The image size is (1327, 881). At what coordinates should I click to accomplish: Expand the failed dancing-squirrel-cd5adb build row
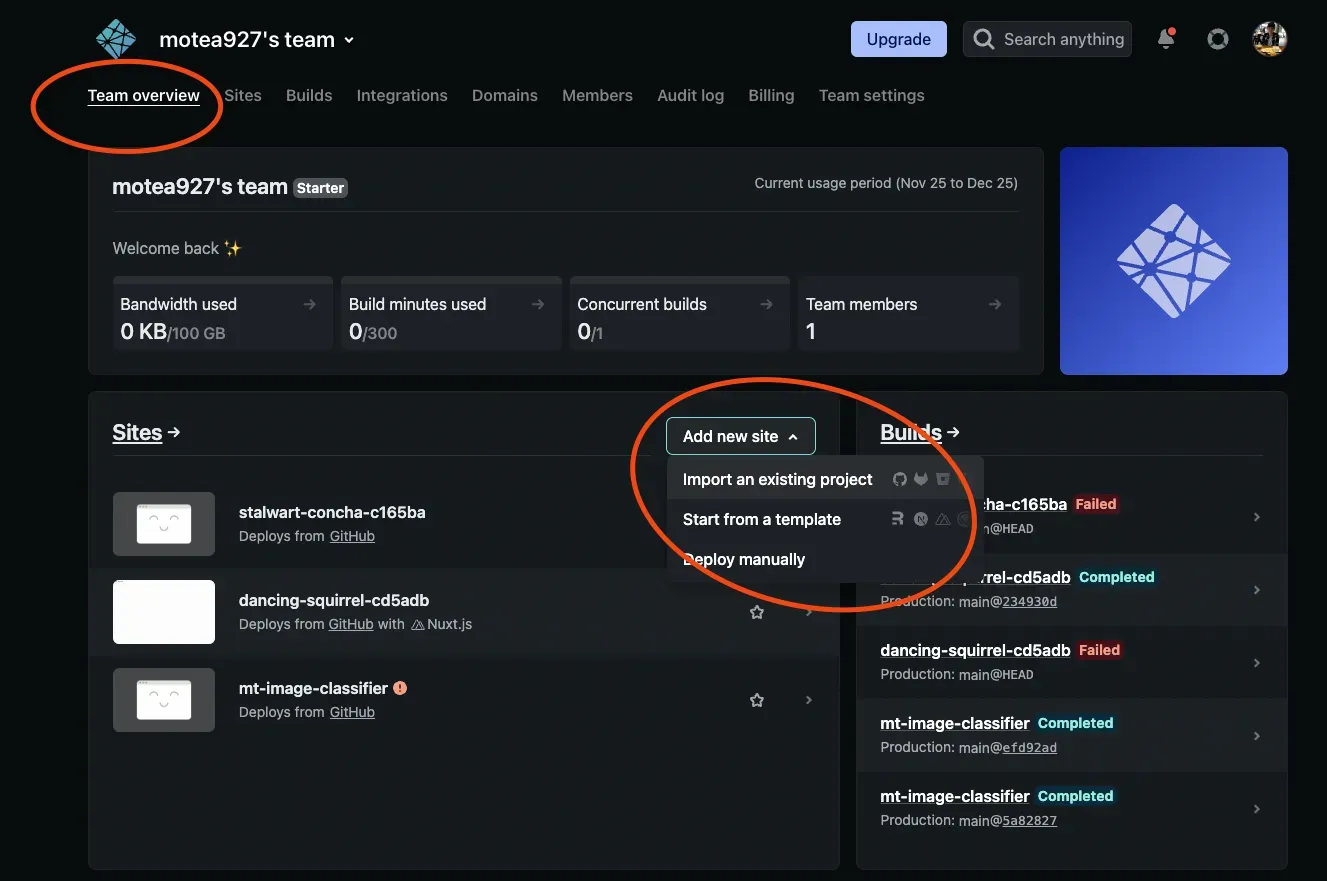(1256, 663)
